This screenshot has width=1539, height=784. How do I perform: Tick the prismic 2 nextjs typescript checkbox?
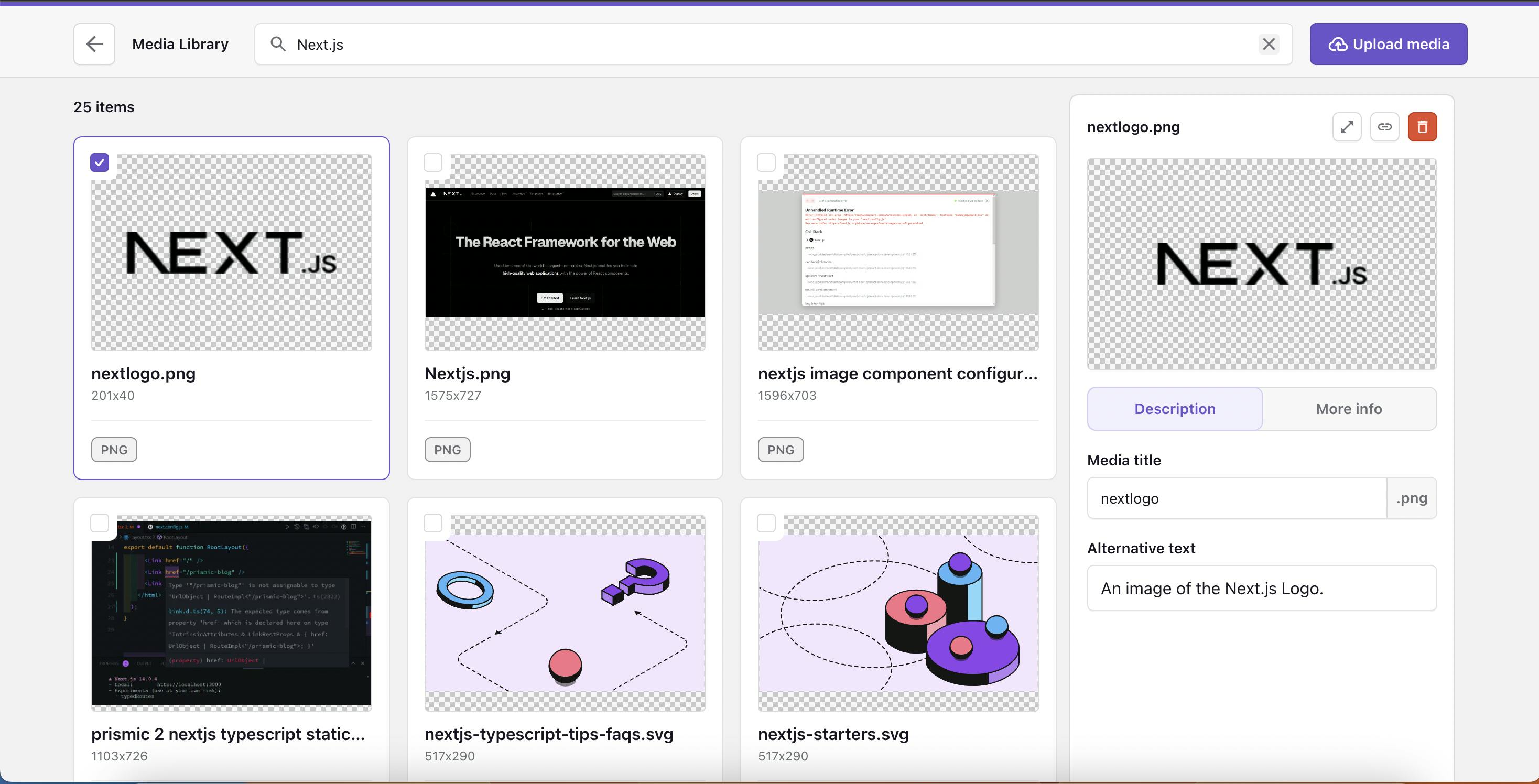pyautogui.click(x=100, y=523)
